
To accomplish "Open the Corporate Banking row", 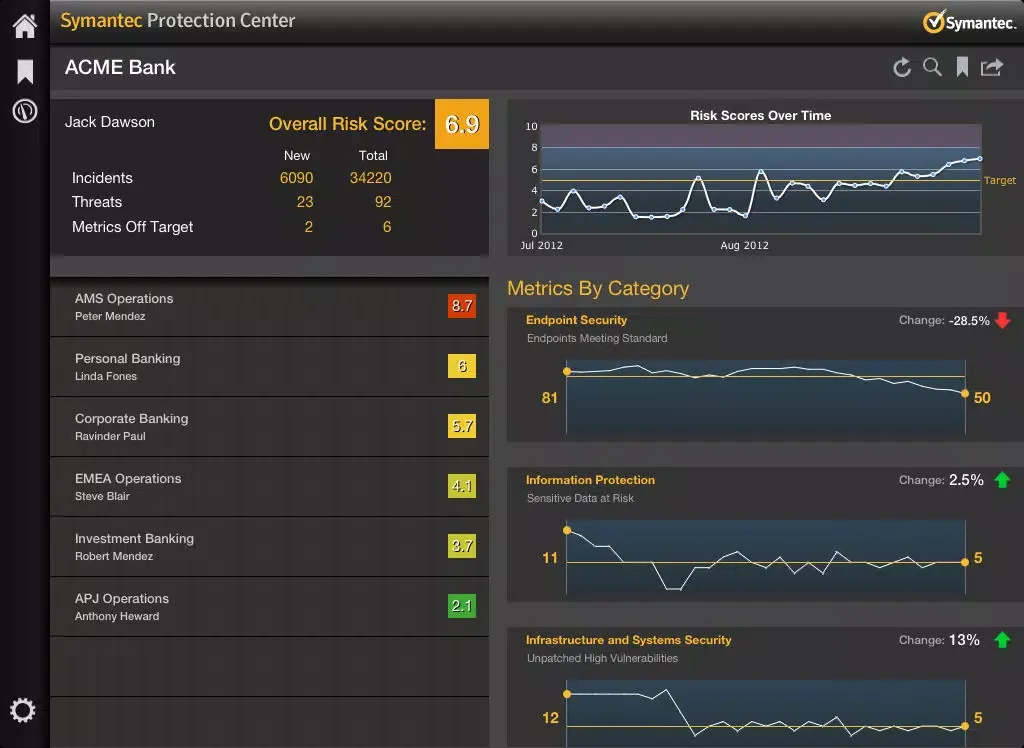I will [269, 427].
